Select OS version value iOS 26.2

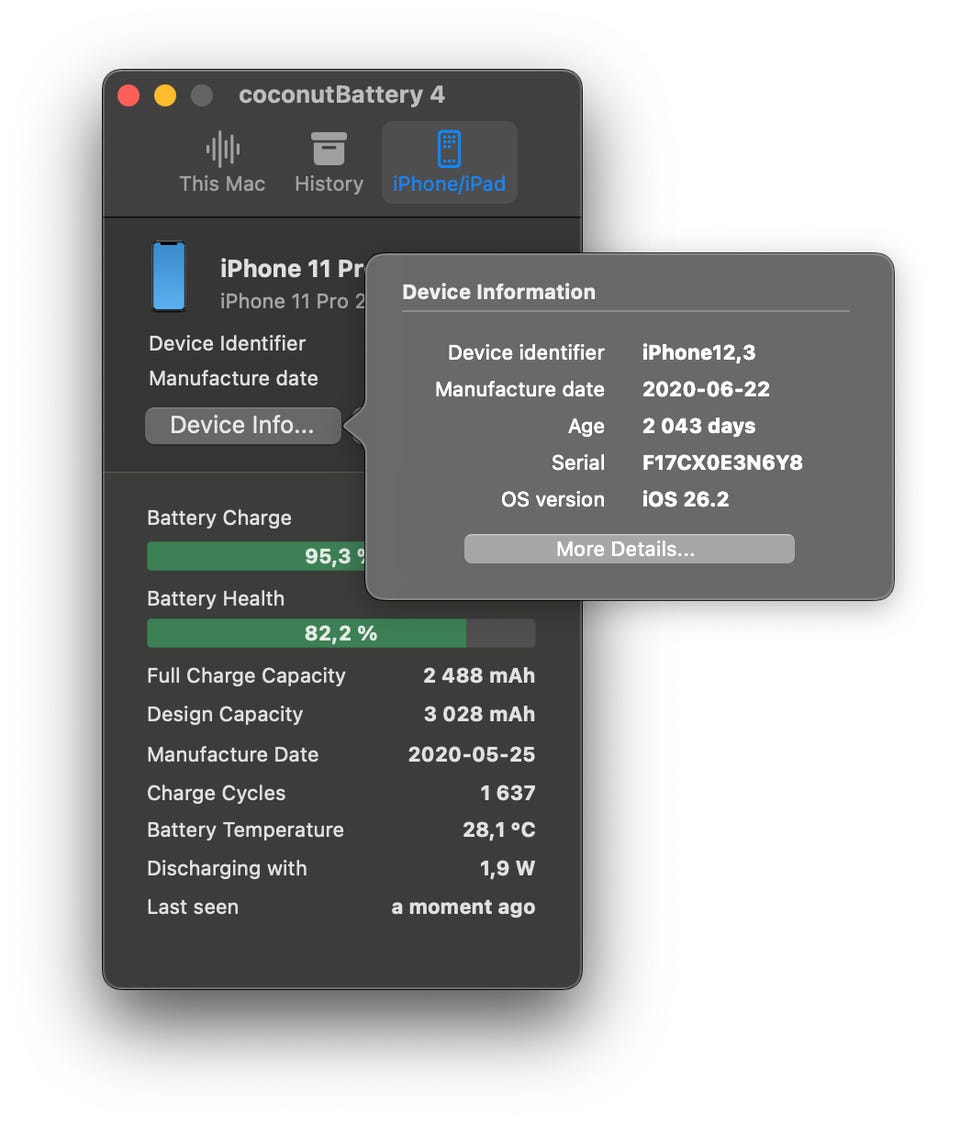pos(685,499)
